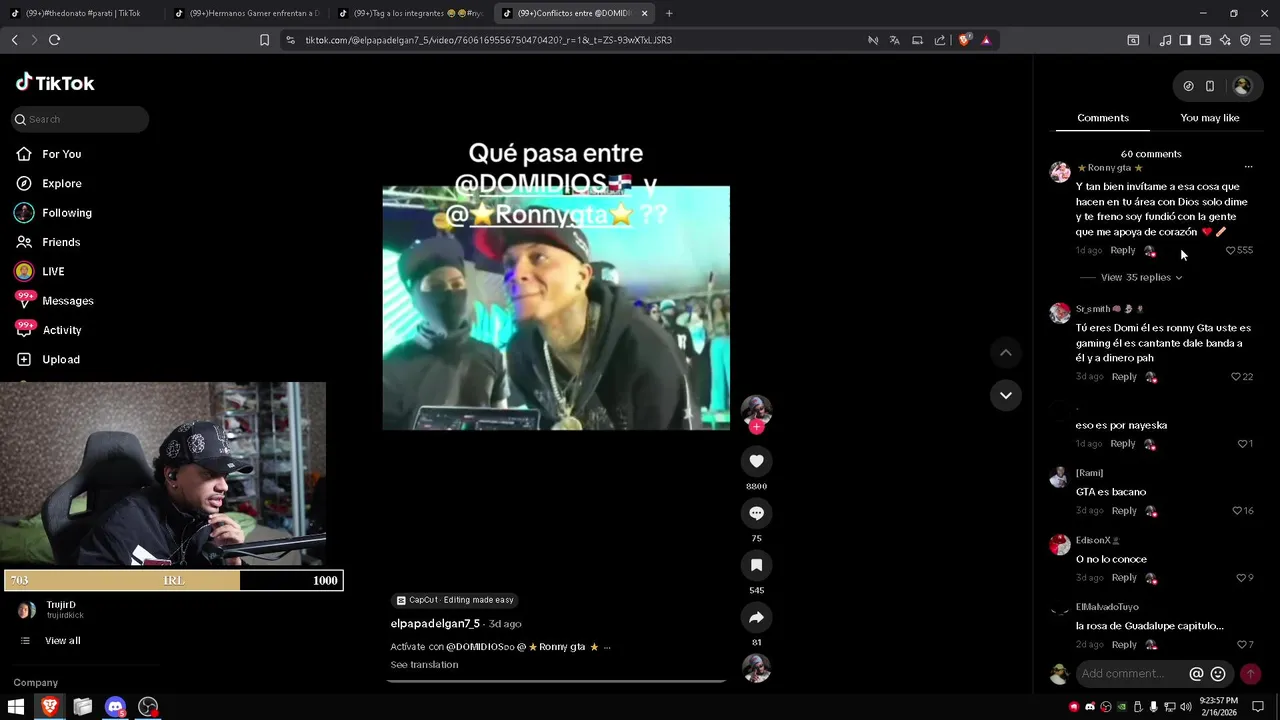Image resolution: width=1280 pixels, height=720 pixels.
Task: Click the phone app icon near profile avatar
Action: pos(1210,86)
